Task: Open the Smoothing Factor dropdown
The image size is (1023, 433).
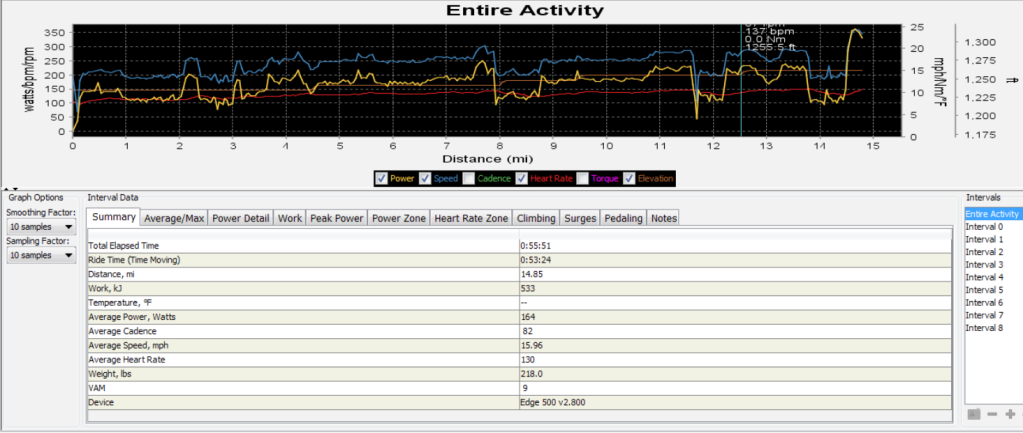Action: 41,227
